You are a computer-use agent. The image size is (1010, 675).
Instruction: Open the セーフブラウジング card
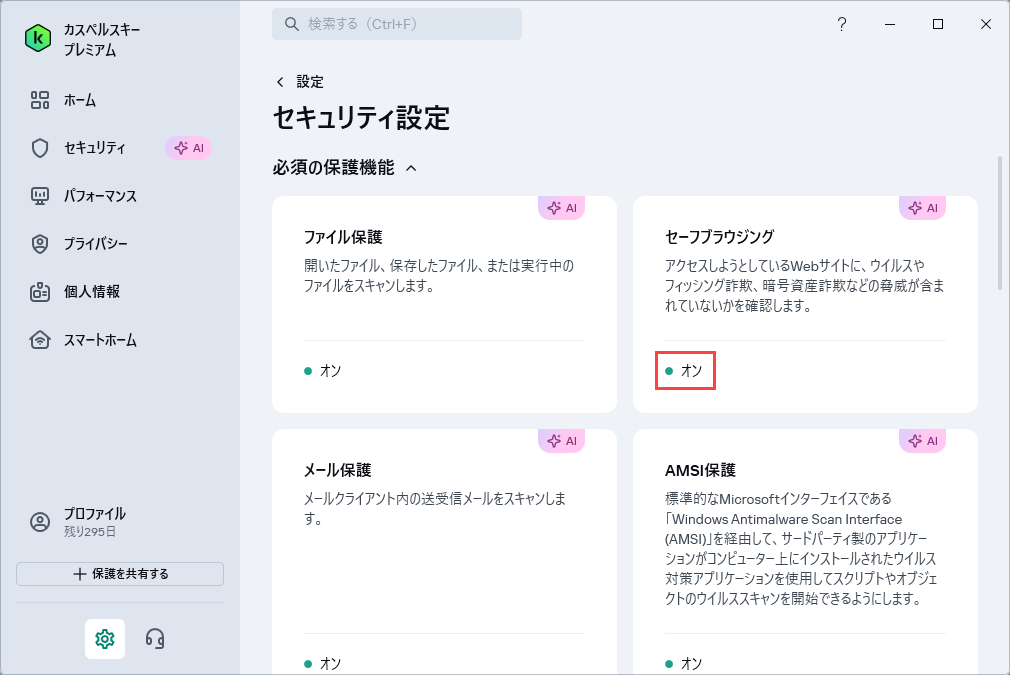(805, 305)
